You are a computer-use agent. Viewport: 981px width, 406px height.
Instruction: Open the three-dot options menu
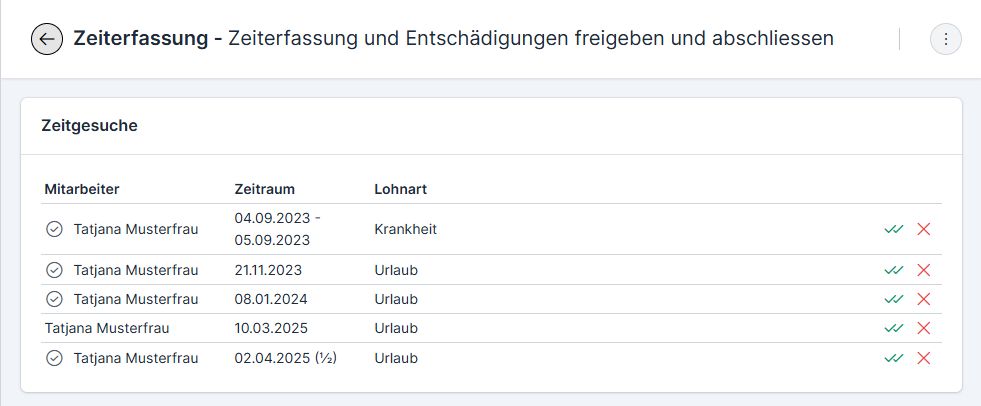pyautogui.click(x=946, y=39)
